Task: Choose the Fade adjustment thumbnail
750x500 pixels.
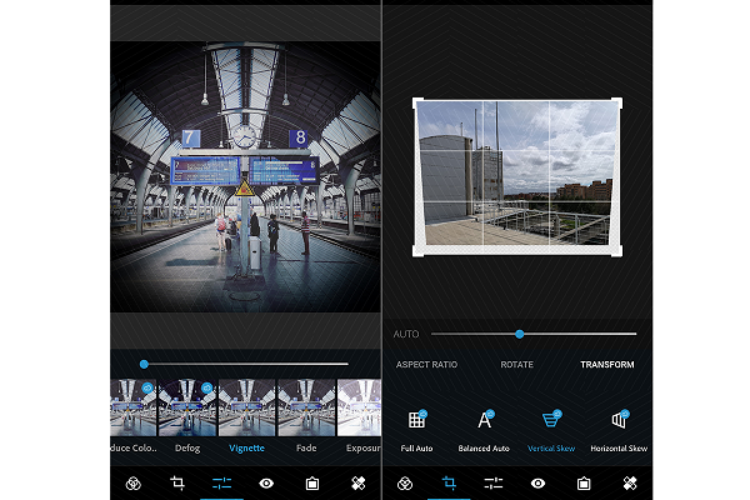Action: point(306,407)
